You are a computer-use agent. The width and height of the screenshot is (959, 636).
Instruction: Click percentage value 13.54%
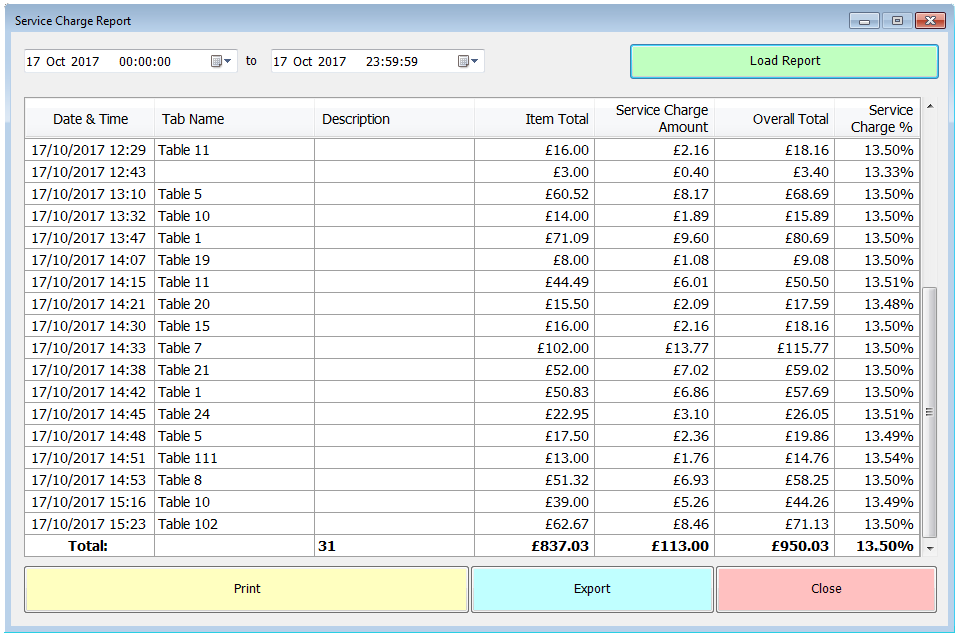(877, 458)
